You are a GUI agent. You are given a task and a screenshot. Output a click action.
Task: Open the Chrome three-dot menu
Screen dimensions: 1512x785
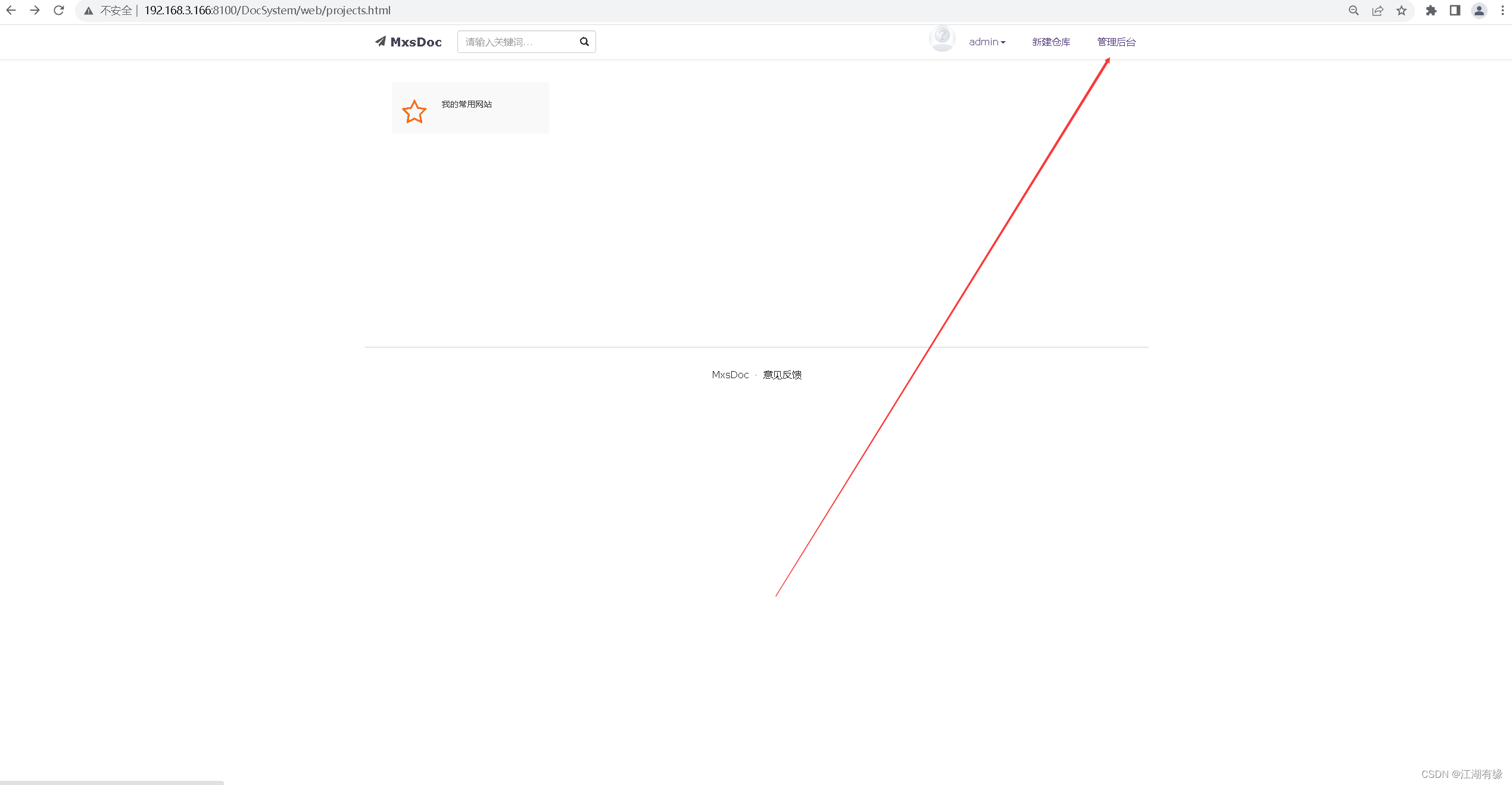pos(1502,10)
